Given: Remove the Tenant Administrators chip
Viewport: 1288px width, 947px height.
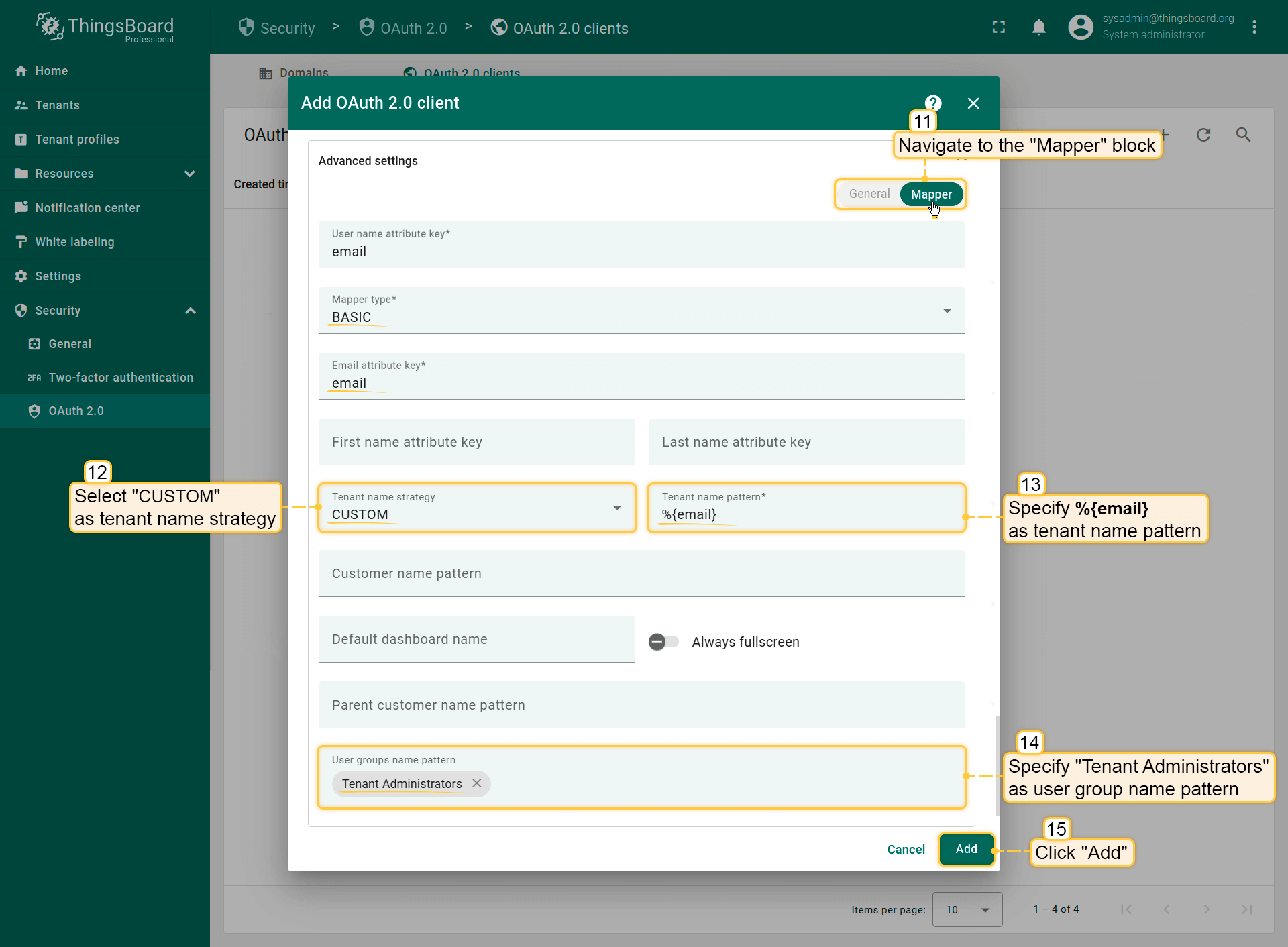Looking at the screenshot, I should (x=477, y=783).
